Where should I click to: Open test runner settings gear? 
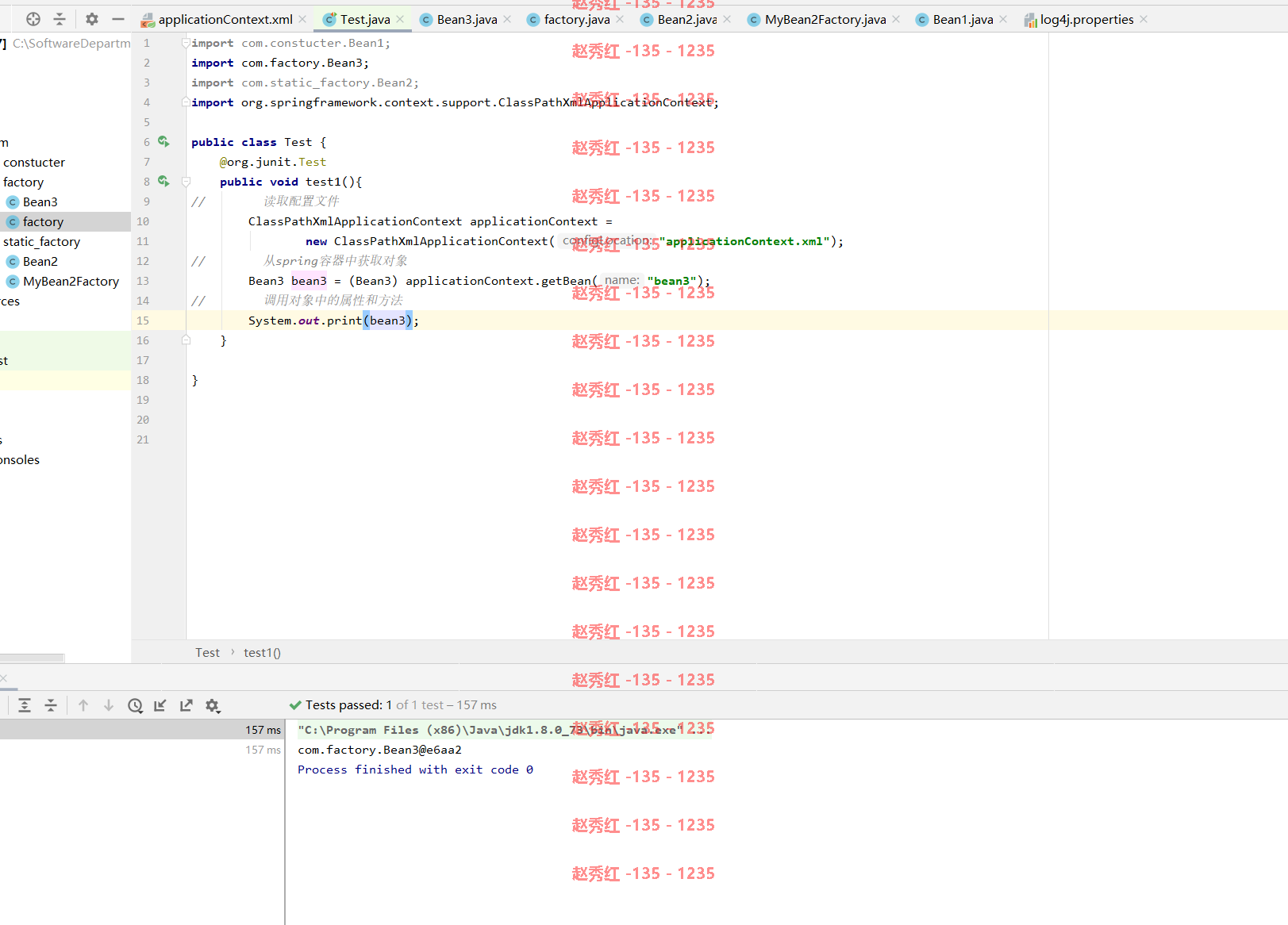coord(212,705)
